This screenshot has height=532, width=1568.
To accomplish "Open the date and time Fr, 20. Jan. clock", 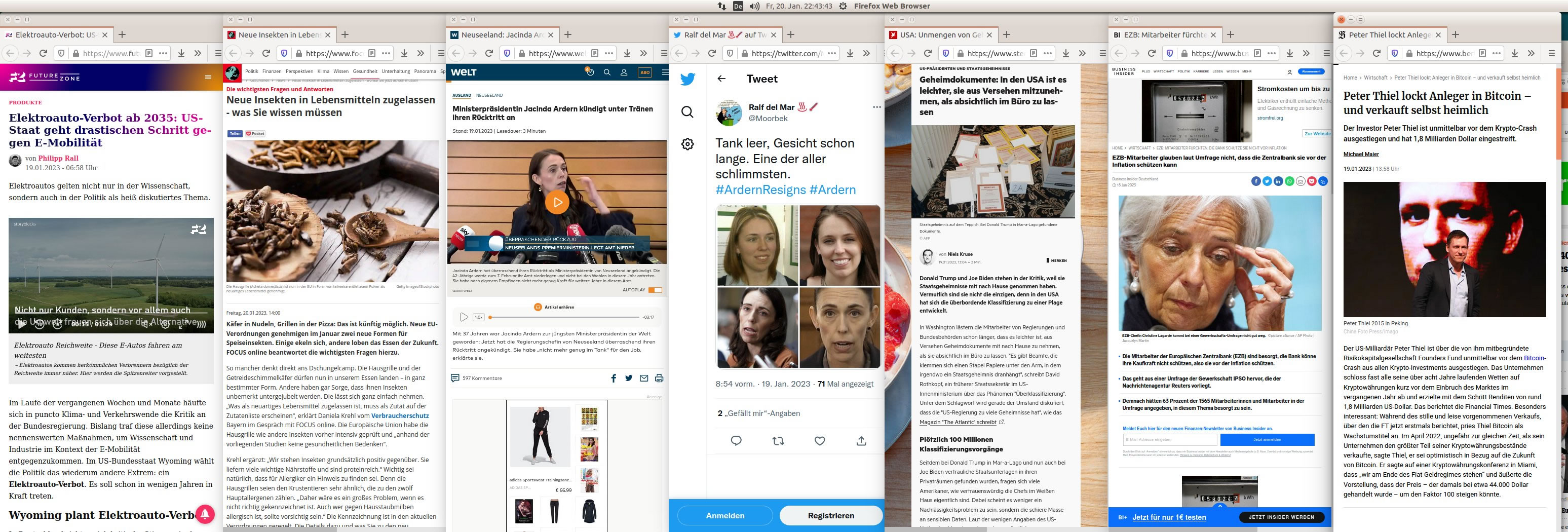I will (798, 6).
